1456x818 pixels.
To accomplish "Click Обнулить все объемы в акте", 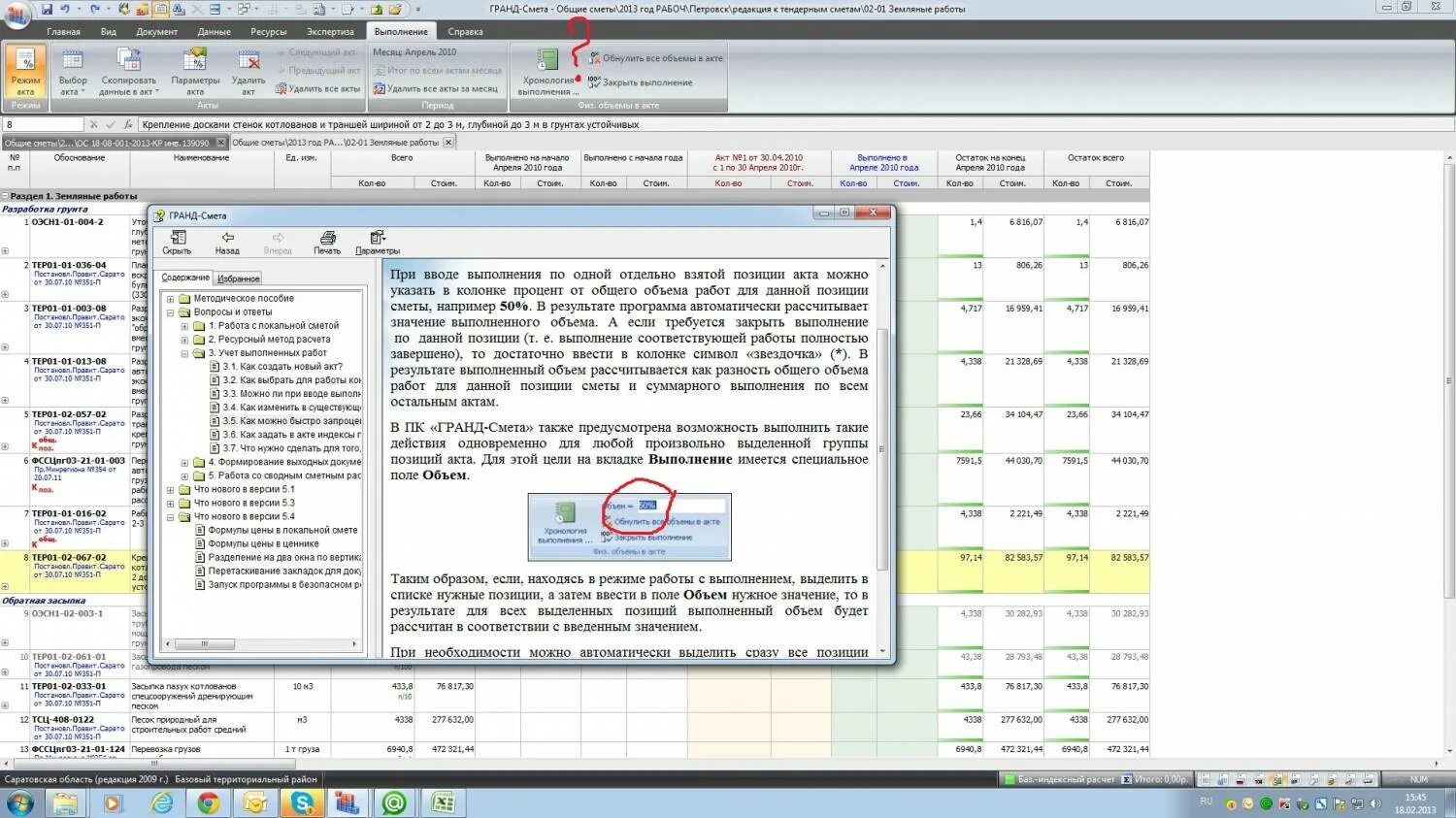I will click(x=655, y=58).
